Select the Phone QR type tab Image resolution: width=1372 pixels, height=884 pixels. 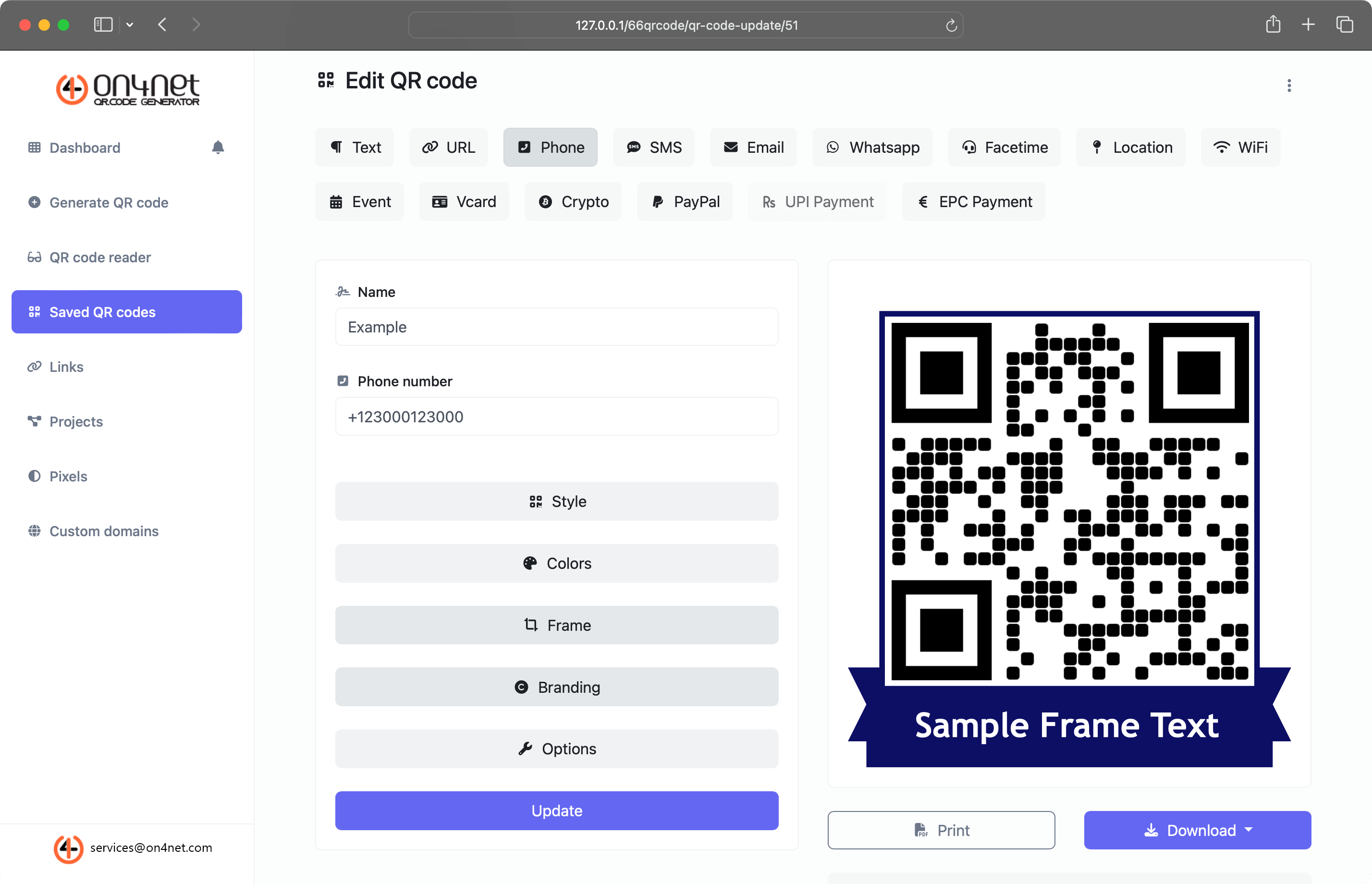tap(551, 147)
